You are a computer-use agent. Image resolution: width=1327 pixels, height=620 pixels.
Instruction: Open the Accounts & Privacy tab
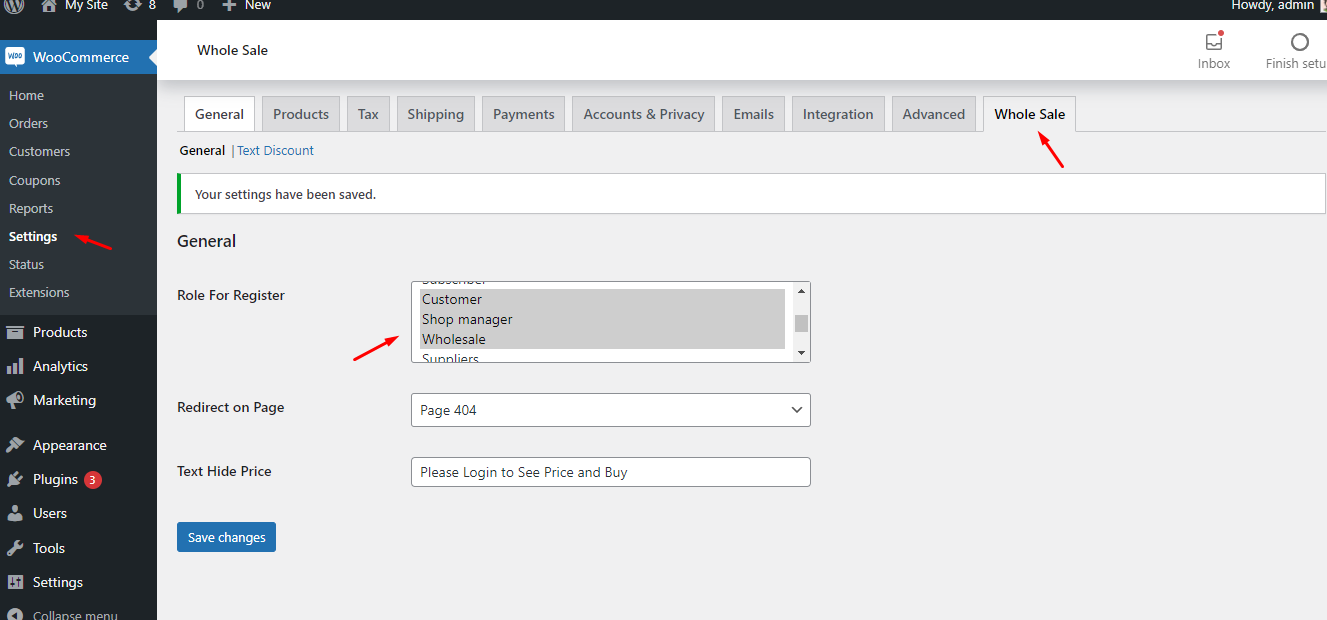click(x=644, y=114)
